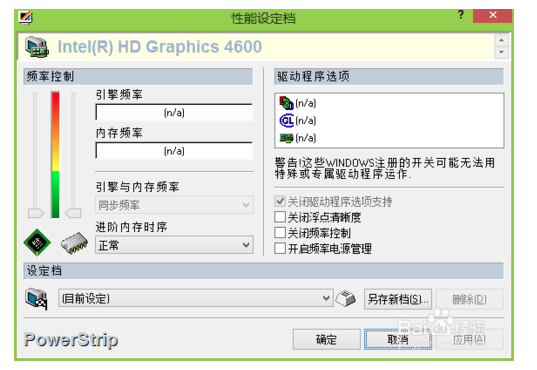537x370 pixels.
Task: Click the 引擎与内存频率 label
Action: [137, 187]
